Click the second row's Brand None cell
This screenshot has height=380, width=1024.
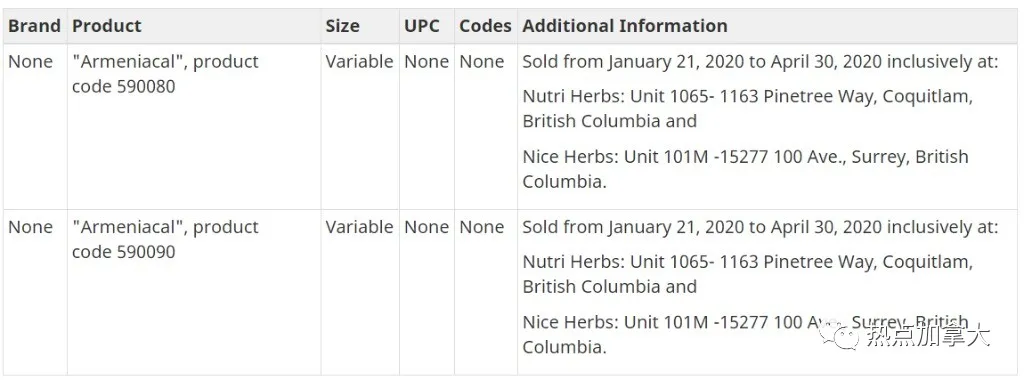pos(35,293)
